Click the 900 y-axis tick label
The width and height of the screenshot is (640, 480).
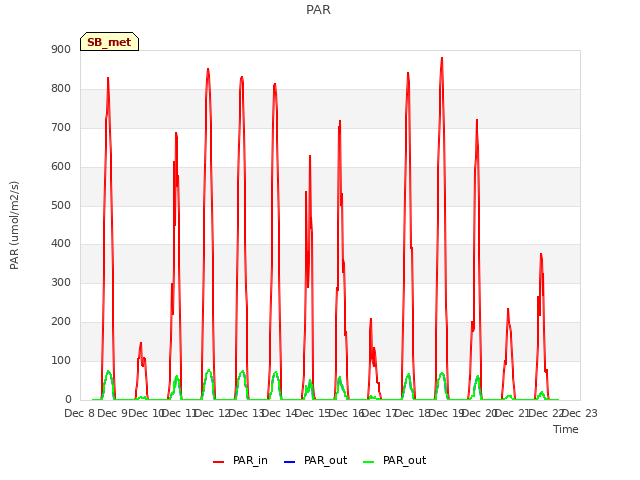pos(61,50)
